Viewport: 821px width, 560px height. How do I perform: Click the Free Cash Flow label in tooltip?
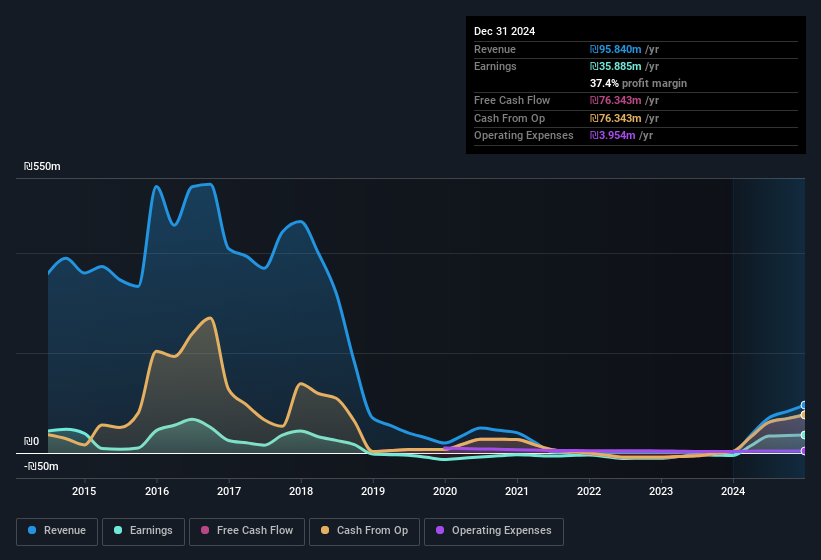coord(512,100)
